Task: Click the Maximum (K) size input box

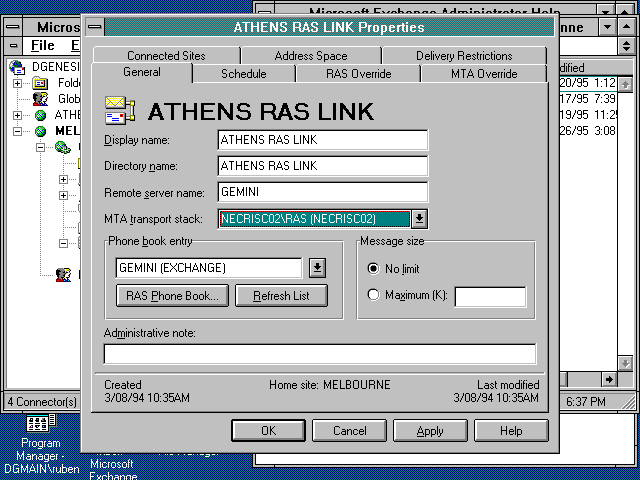Action: click(490, 297)
